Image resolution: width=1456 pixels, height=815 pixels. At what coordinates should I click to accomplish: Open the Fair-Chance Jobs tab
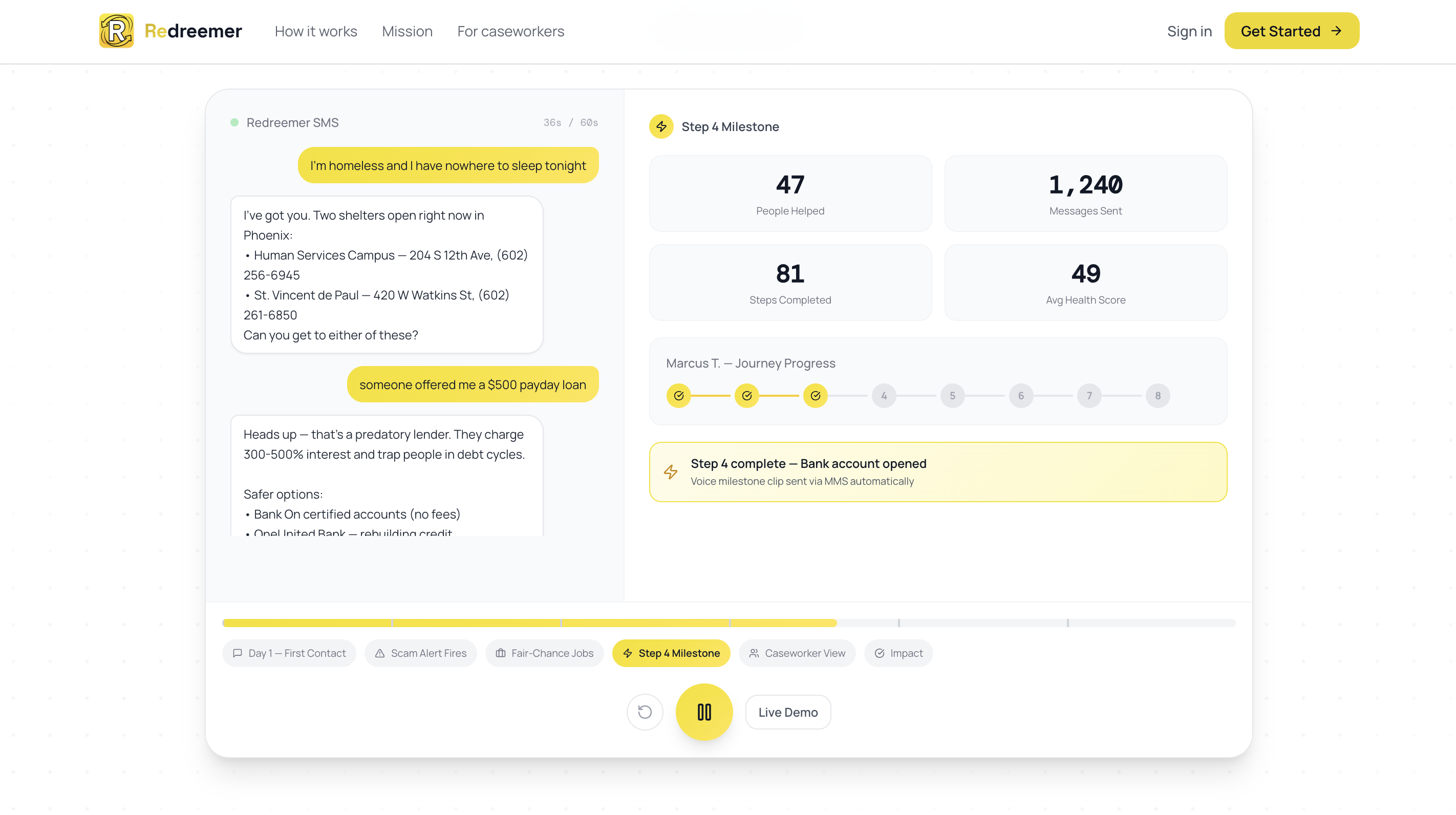544,653
